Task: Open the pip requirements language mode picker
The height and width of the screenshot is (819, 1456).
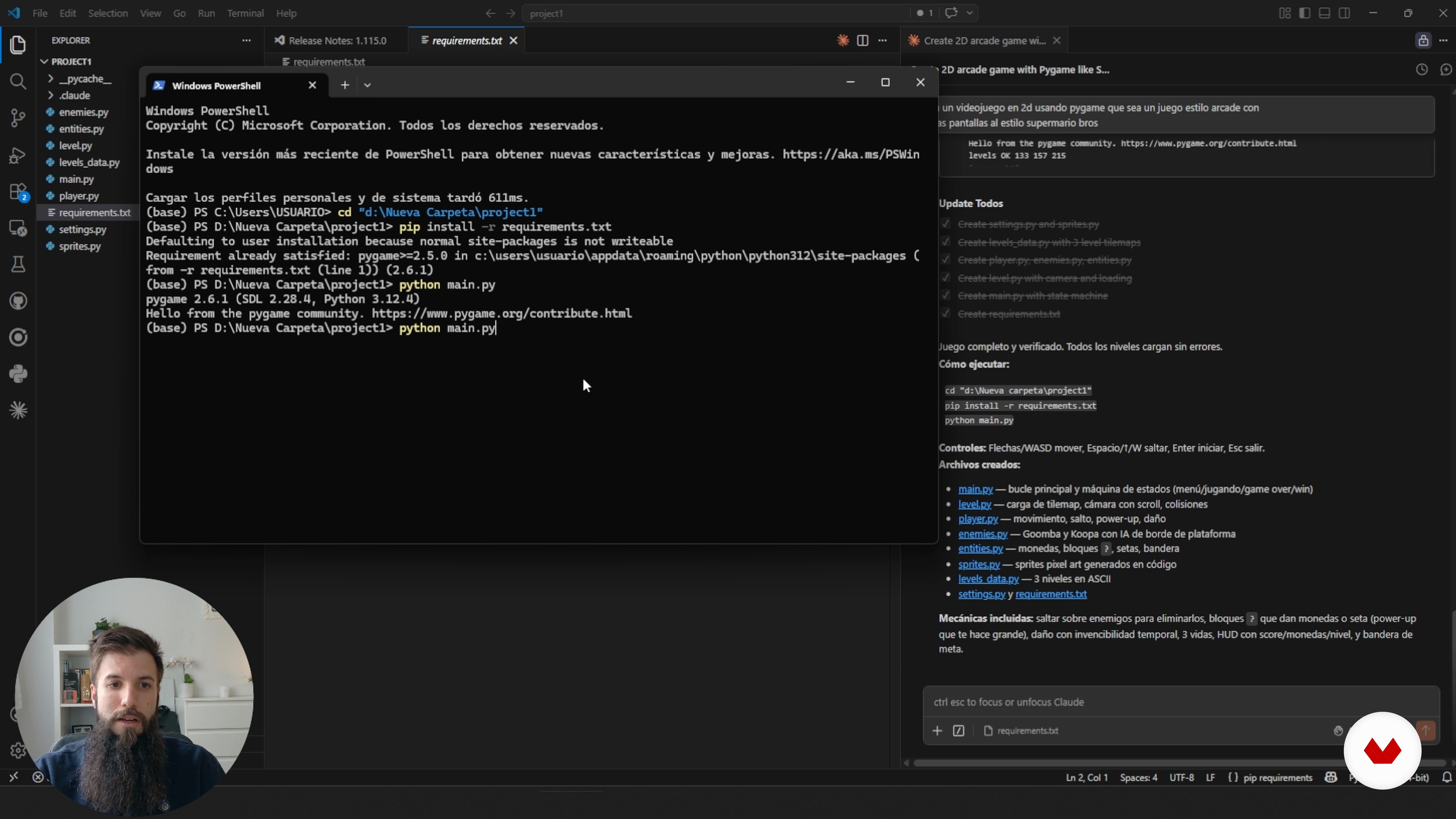Action: click(1277, 778)
